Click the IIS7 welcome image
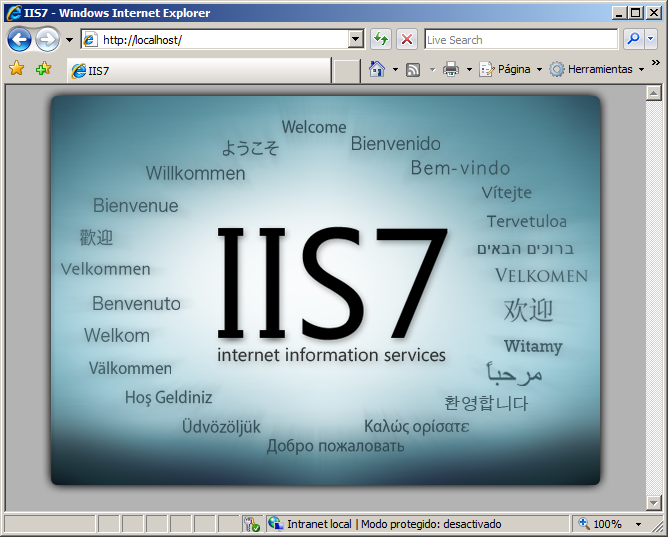 [x=325, y=290]
